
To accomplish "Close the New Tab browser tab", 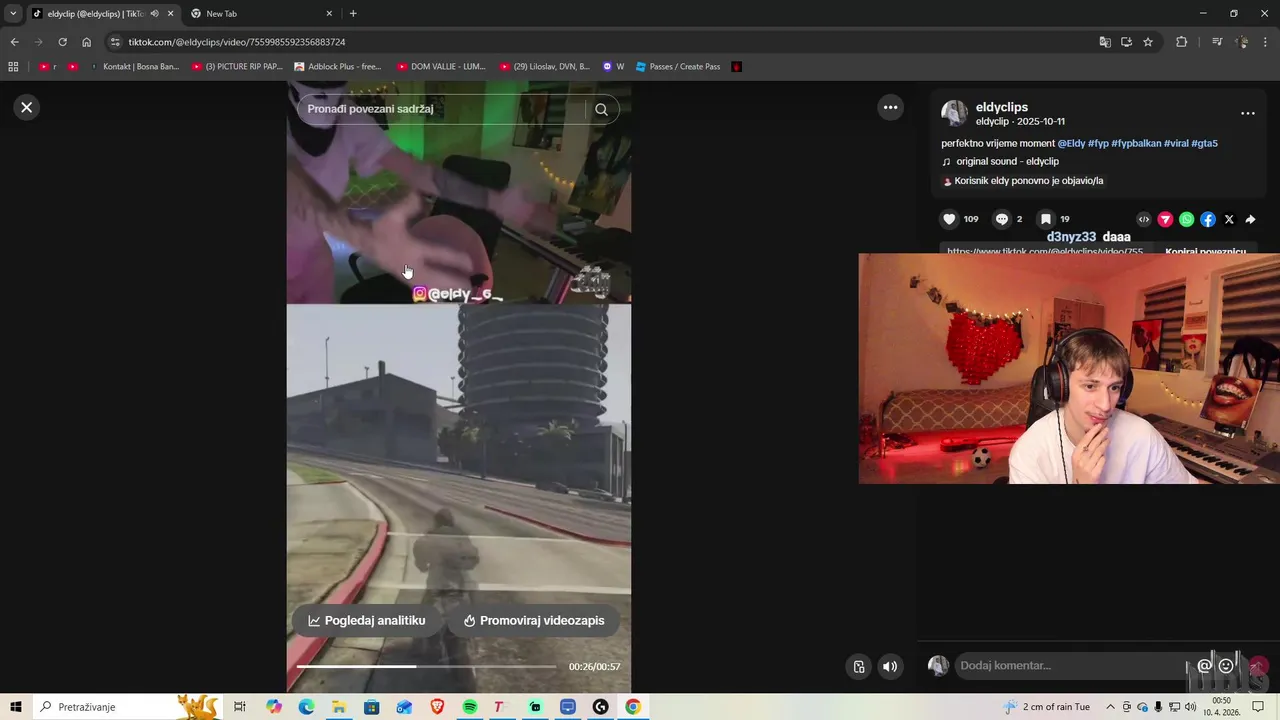I will (329, 14).
